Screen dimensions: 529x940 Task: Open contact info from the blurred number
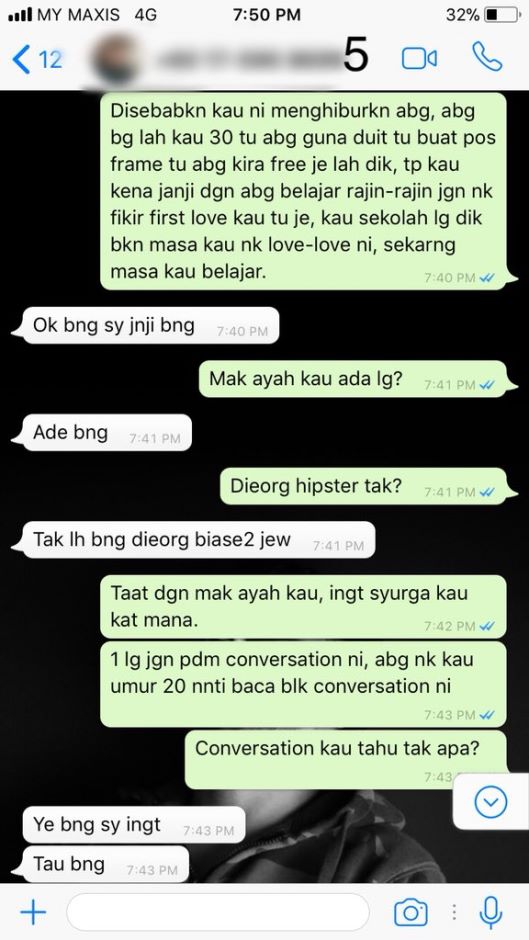[246, 59]
